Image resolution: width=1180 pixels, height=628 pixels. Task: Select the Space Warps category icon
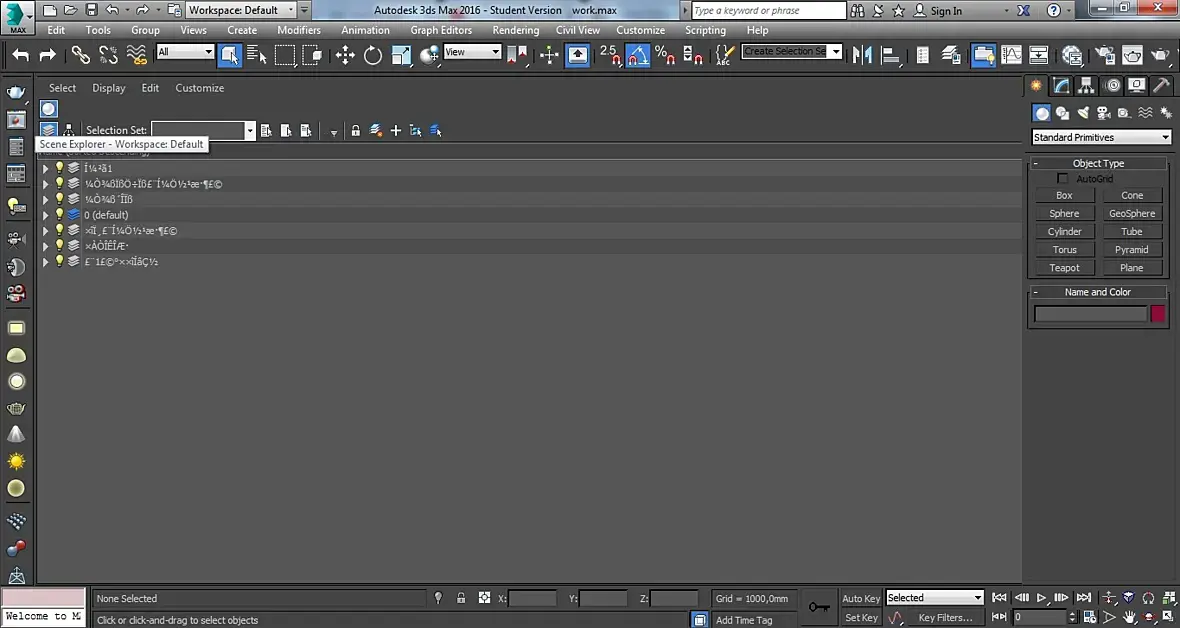(1145, 113)
